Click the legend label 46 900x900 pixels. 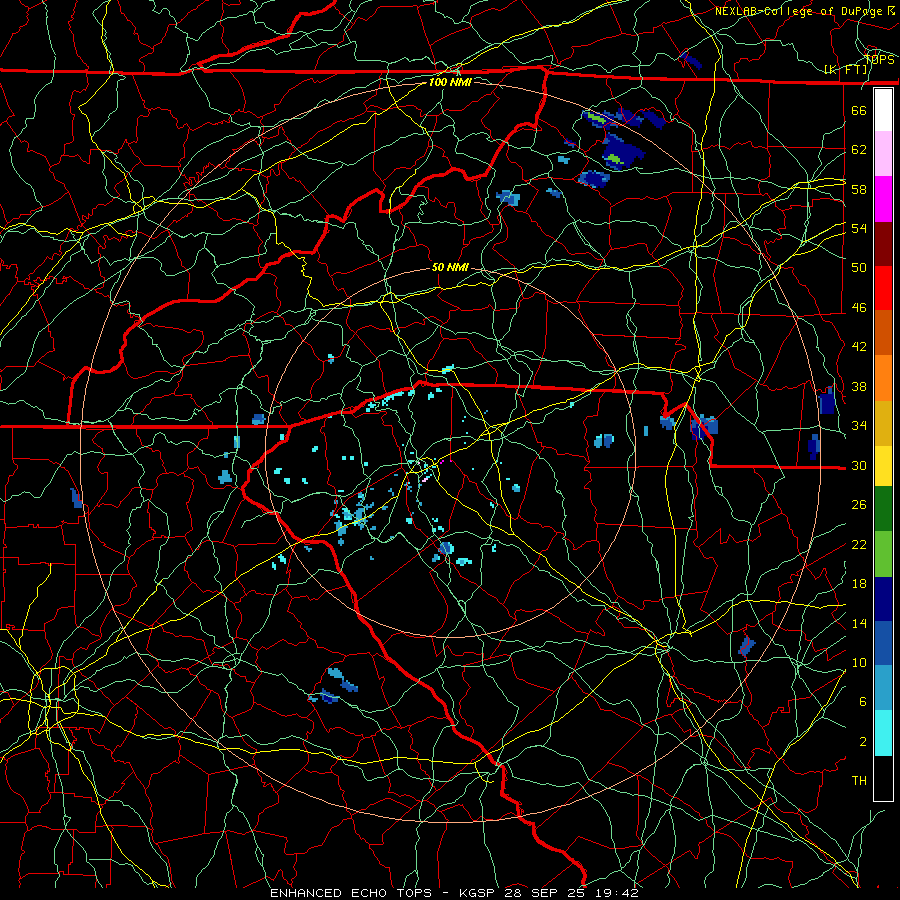pyautogui.click(x=859, y=308)
